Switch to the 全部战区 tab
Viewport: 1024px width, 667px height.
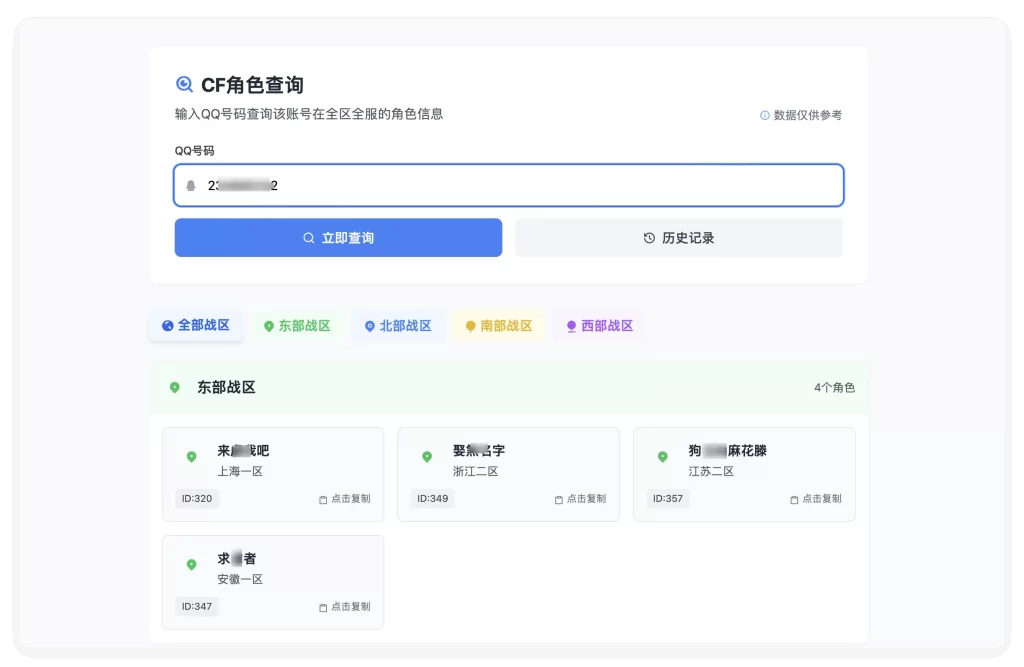click(x=196, y=325)
